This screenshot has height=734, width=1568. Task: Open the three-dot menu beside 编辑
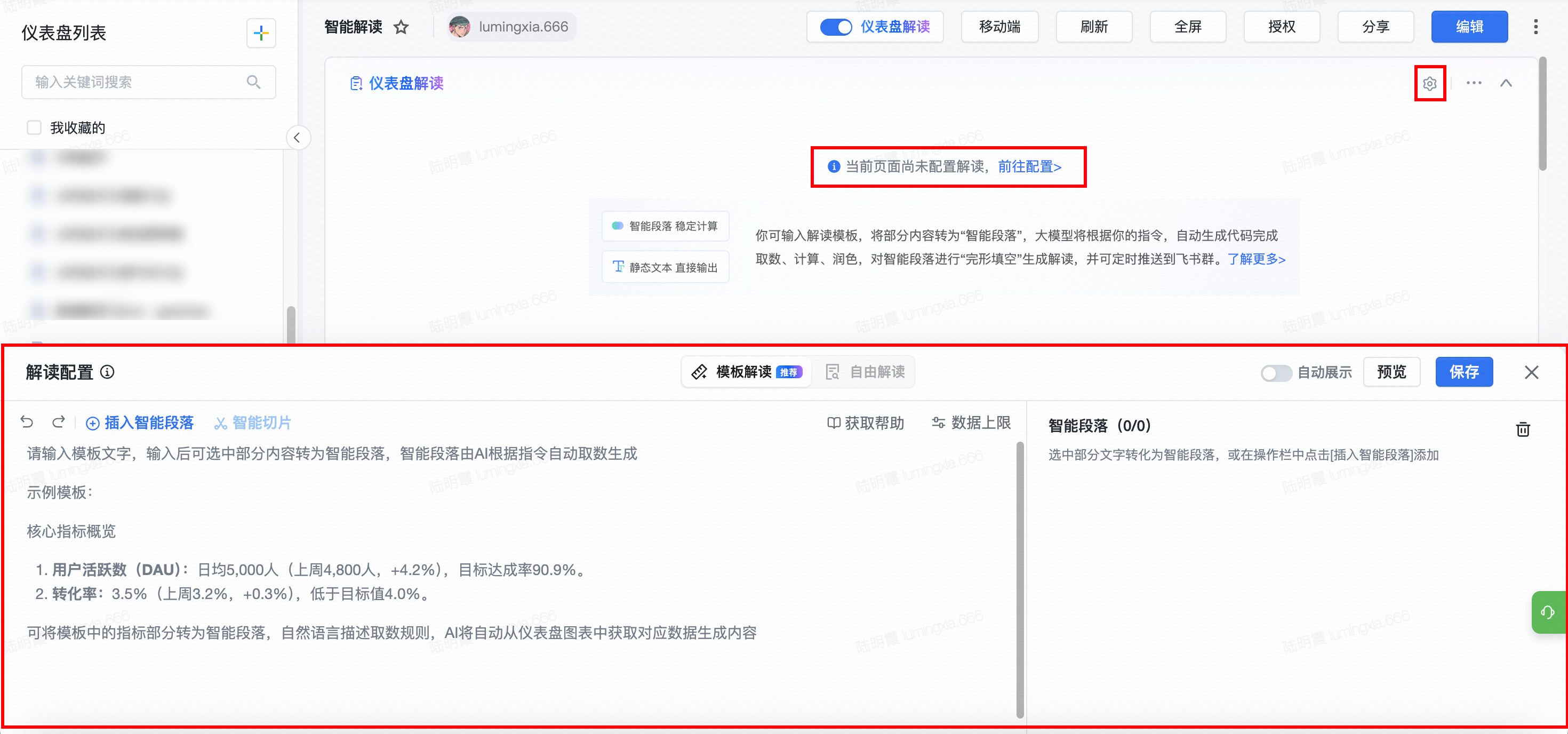pyautogui.click(x=1536, y=27)
